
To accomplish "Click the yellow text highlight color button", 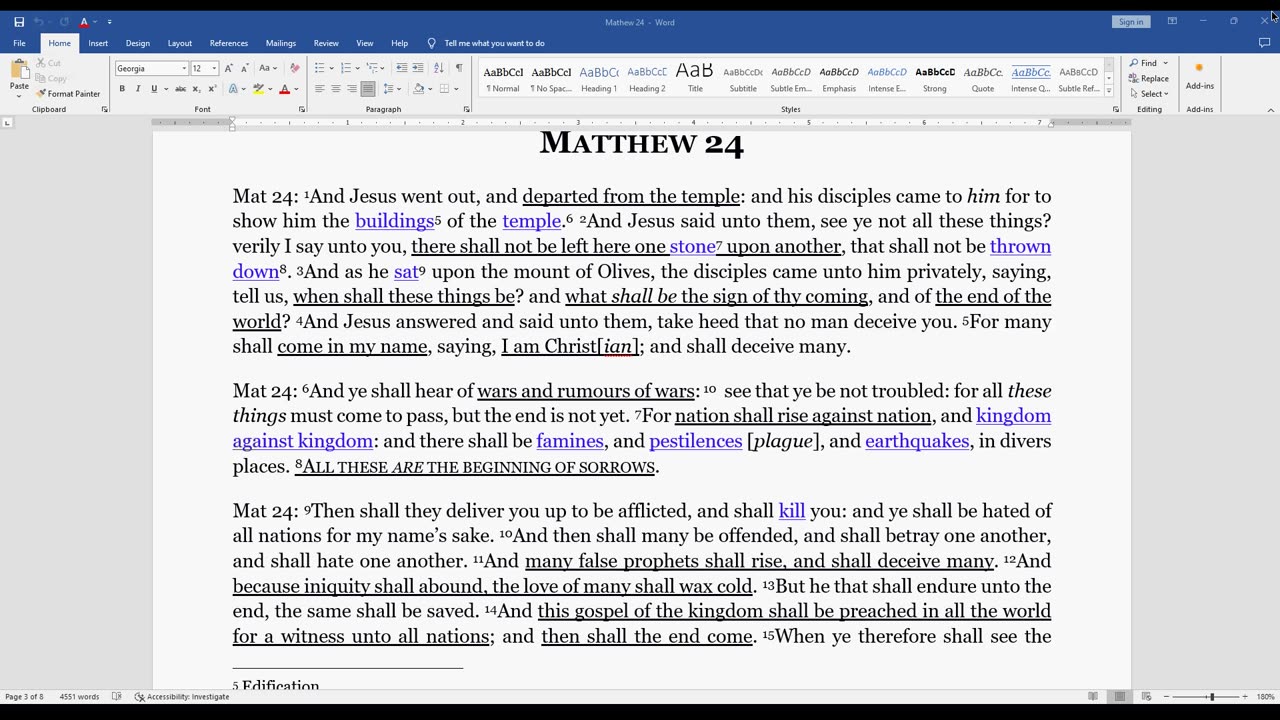I will click(x=258, y=89).
